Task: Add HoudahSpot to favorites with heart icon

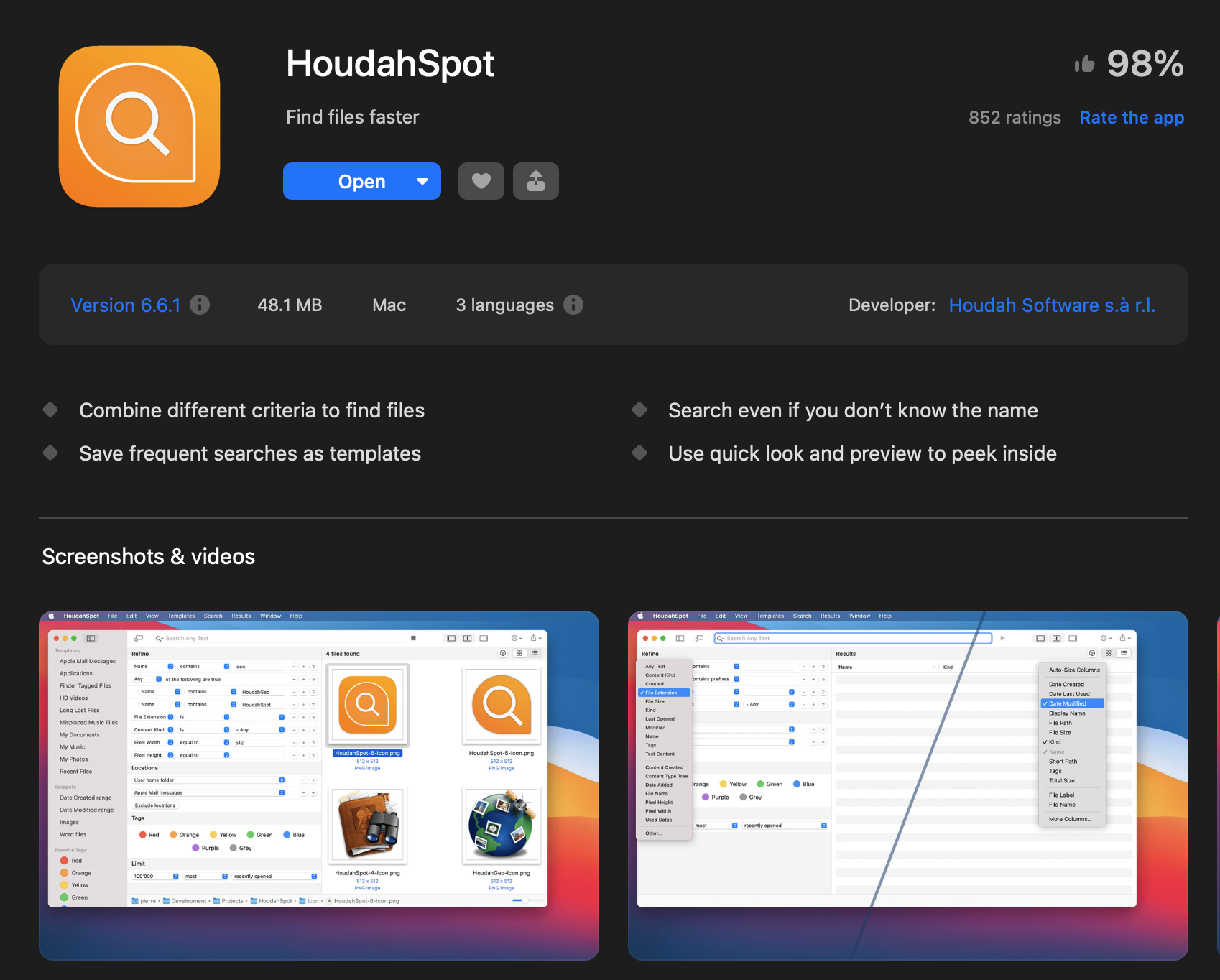Action: [x=481, y=181]
